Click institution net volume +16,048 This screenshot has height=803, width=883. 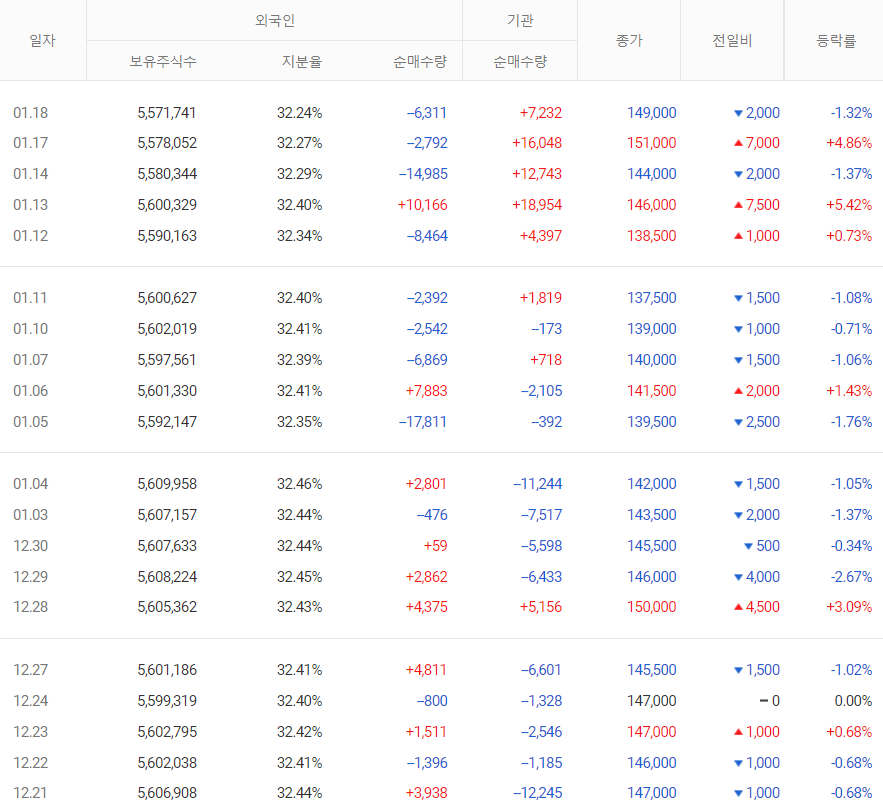[537, 143]
